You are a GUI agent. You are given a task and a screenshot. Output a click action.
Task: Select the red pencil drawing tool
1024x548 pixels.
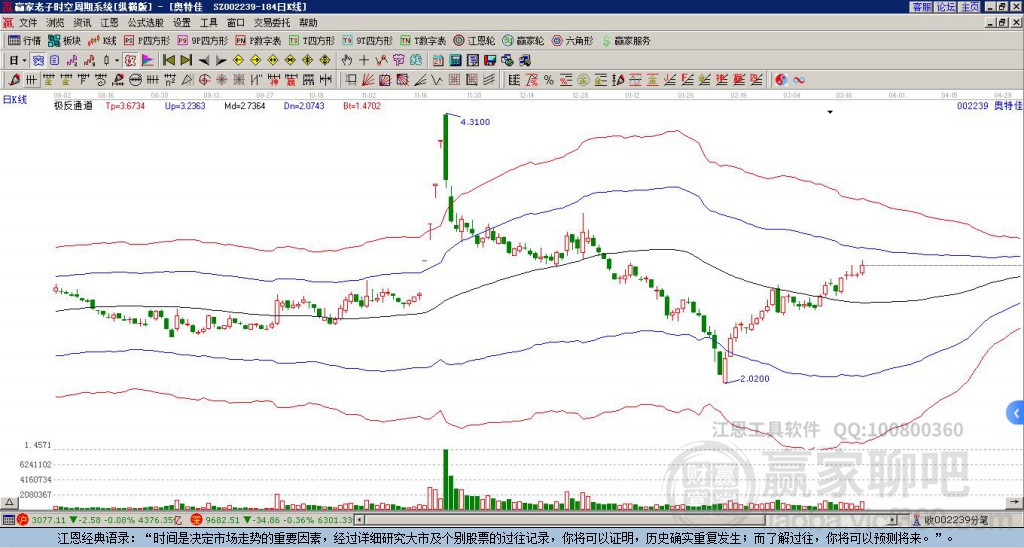pos(14,80)
